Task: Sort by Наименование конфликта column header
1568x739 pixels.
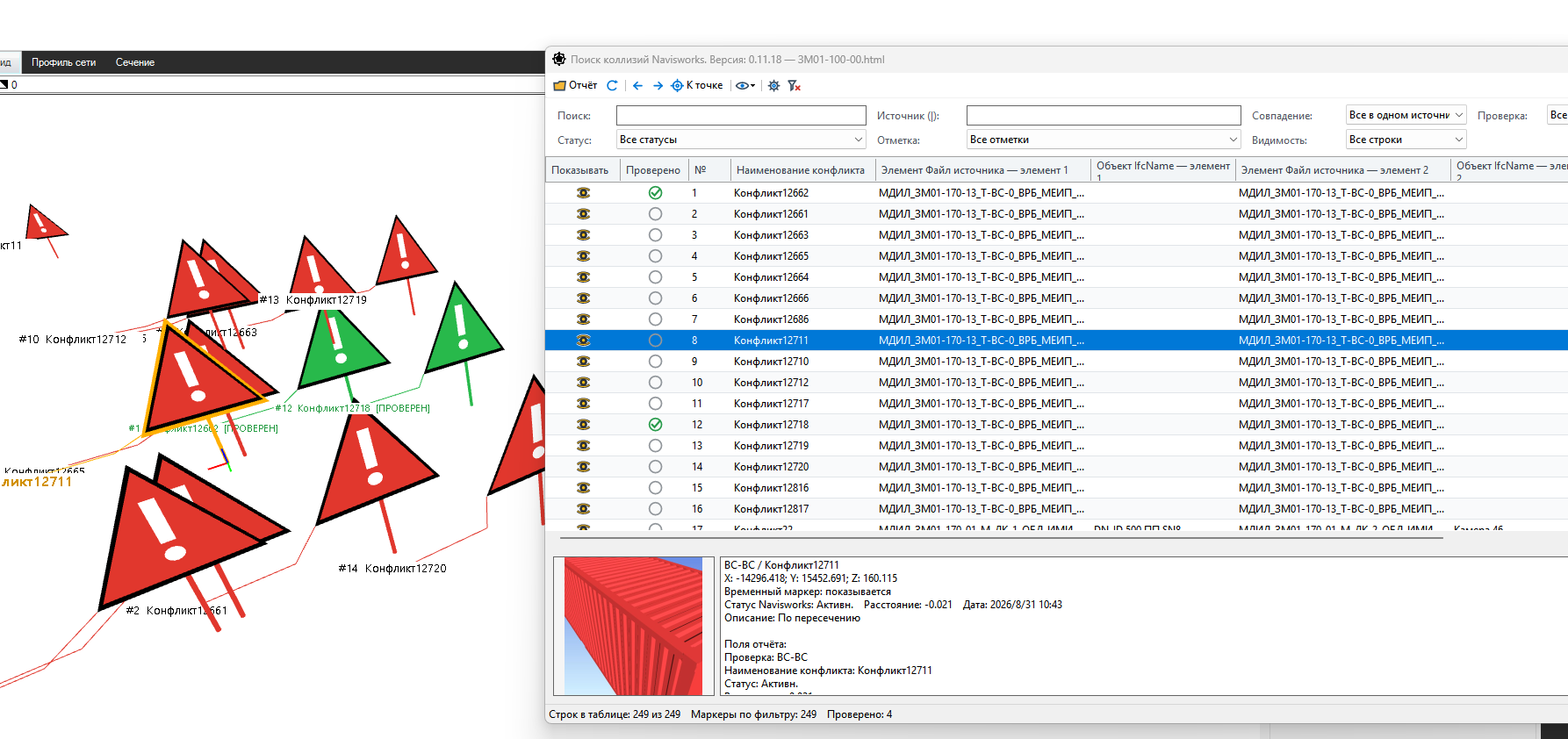Action: tap(801, 170)
